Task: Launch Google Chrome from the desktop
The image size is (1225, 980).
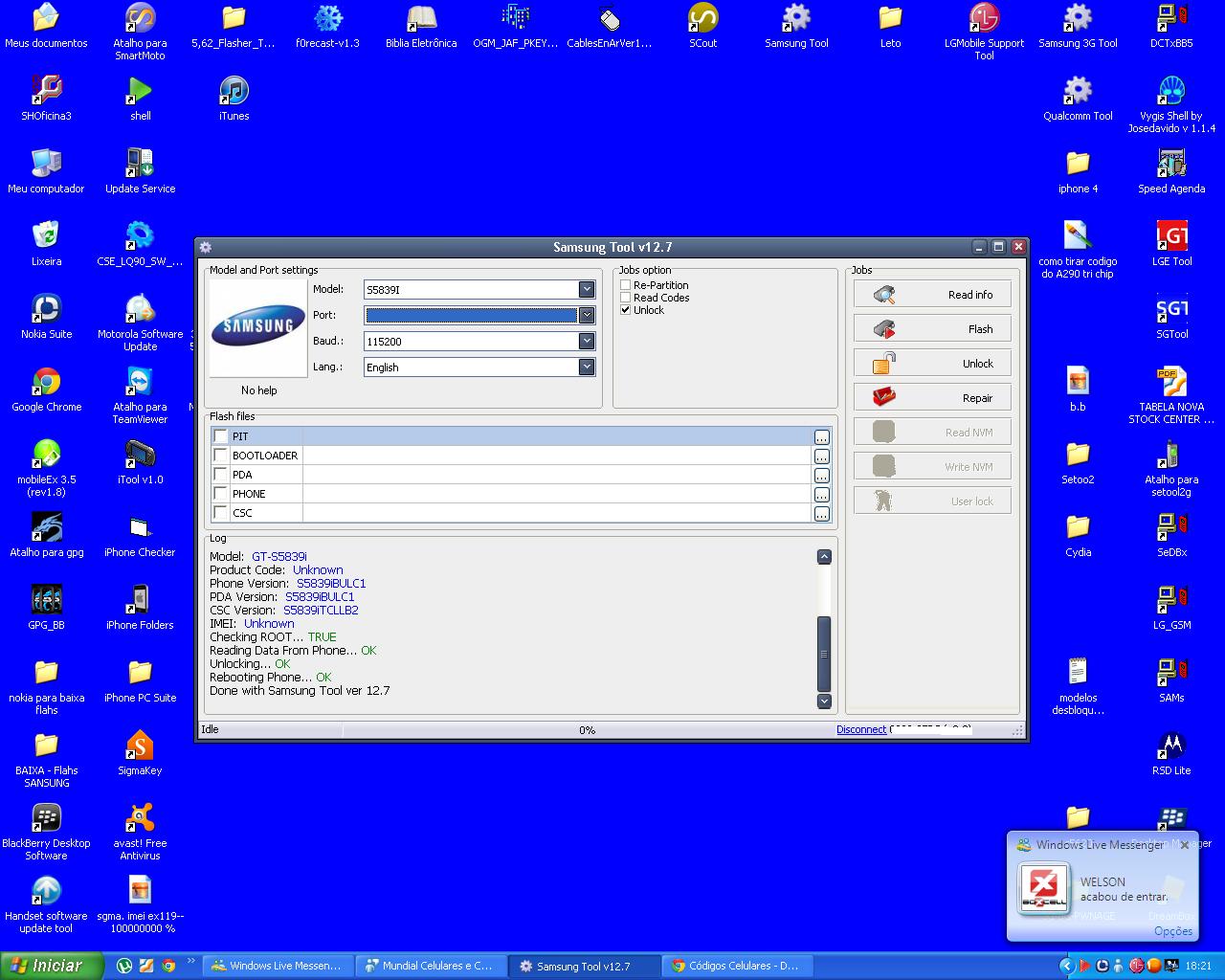Action: point(46,390)
